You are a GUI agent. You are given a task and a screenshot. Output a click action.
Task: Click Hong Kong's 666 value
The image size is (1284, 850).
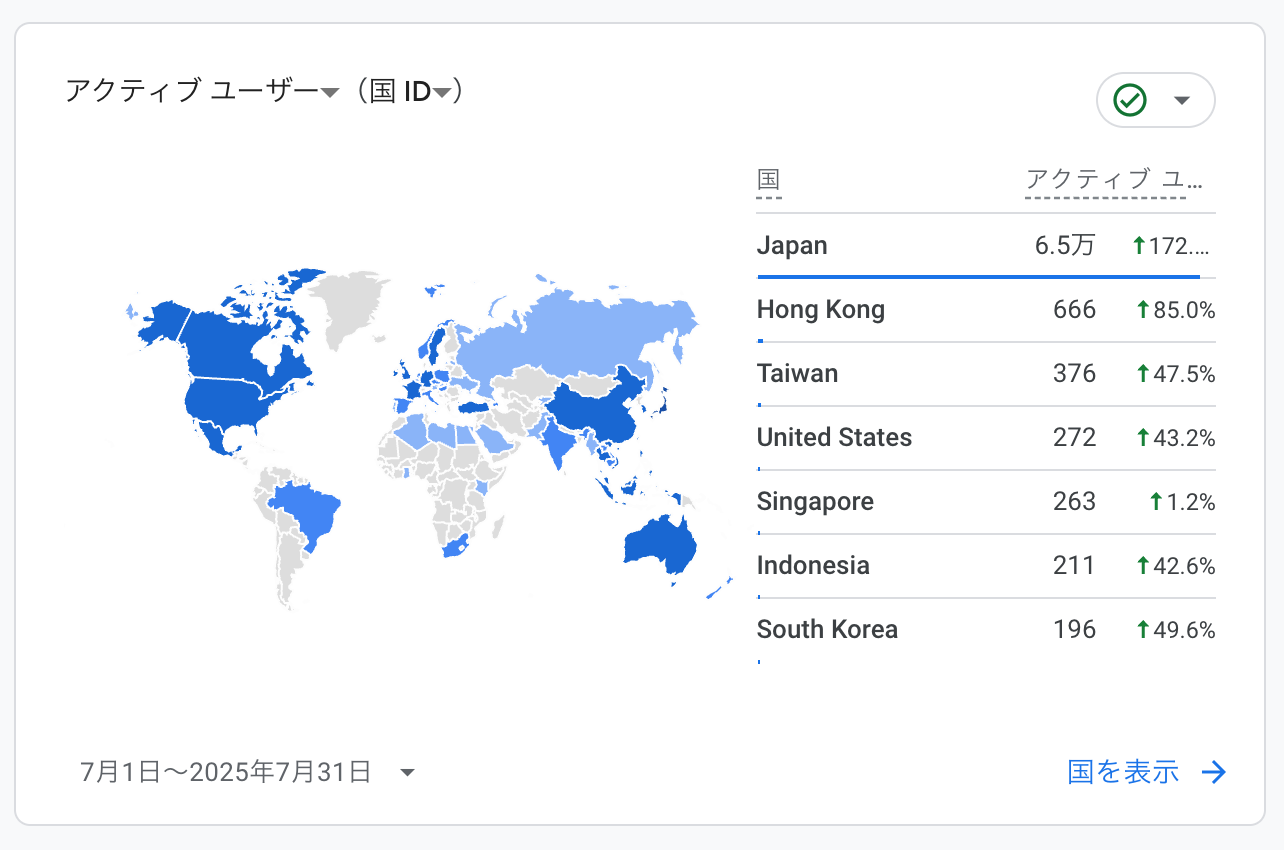coord(1074,310)
